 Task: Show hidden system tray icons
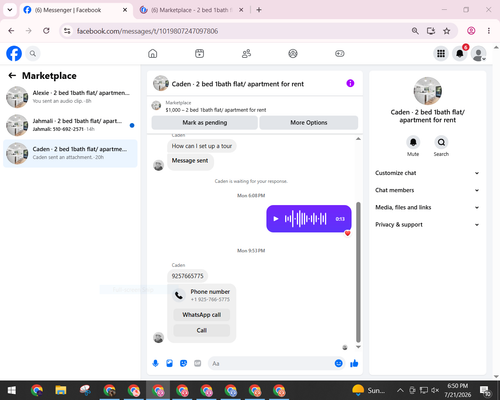tap(400, 390)
